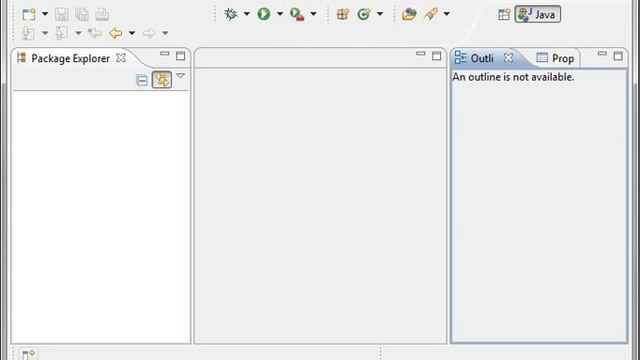Image resolution: width=640 pixels, height=360 pixels.
Task: Expand the Next Annotation dropdown arrow
Action: coord(45,33)
